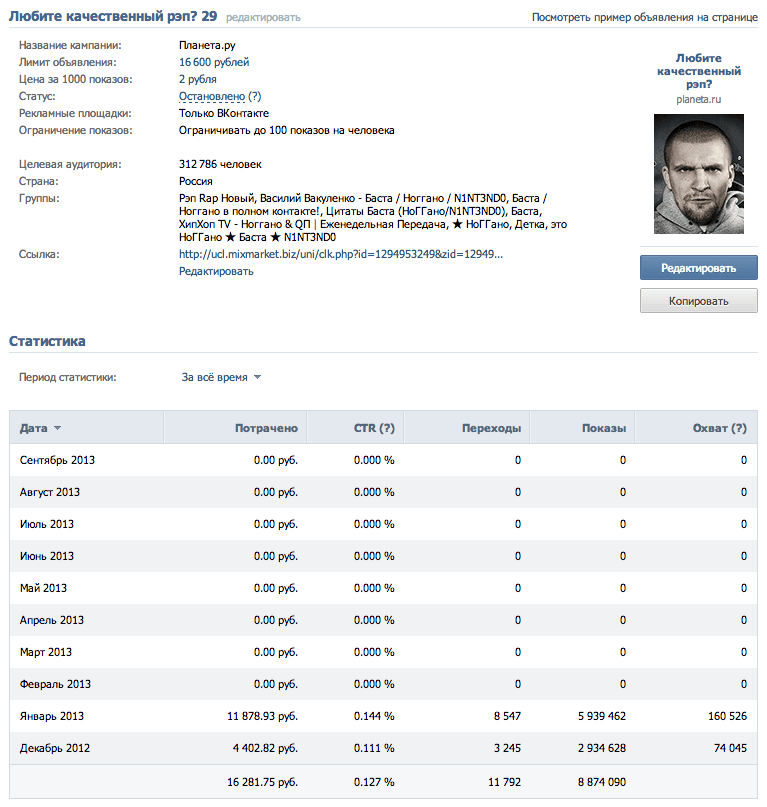Select the Август 2013 row date

tap(50, 492)
